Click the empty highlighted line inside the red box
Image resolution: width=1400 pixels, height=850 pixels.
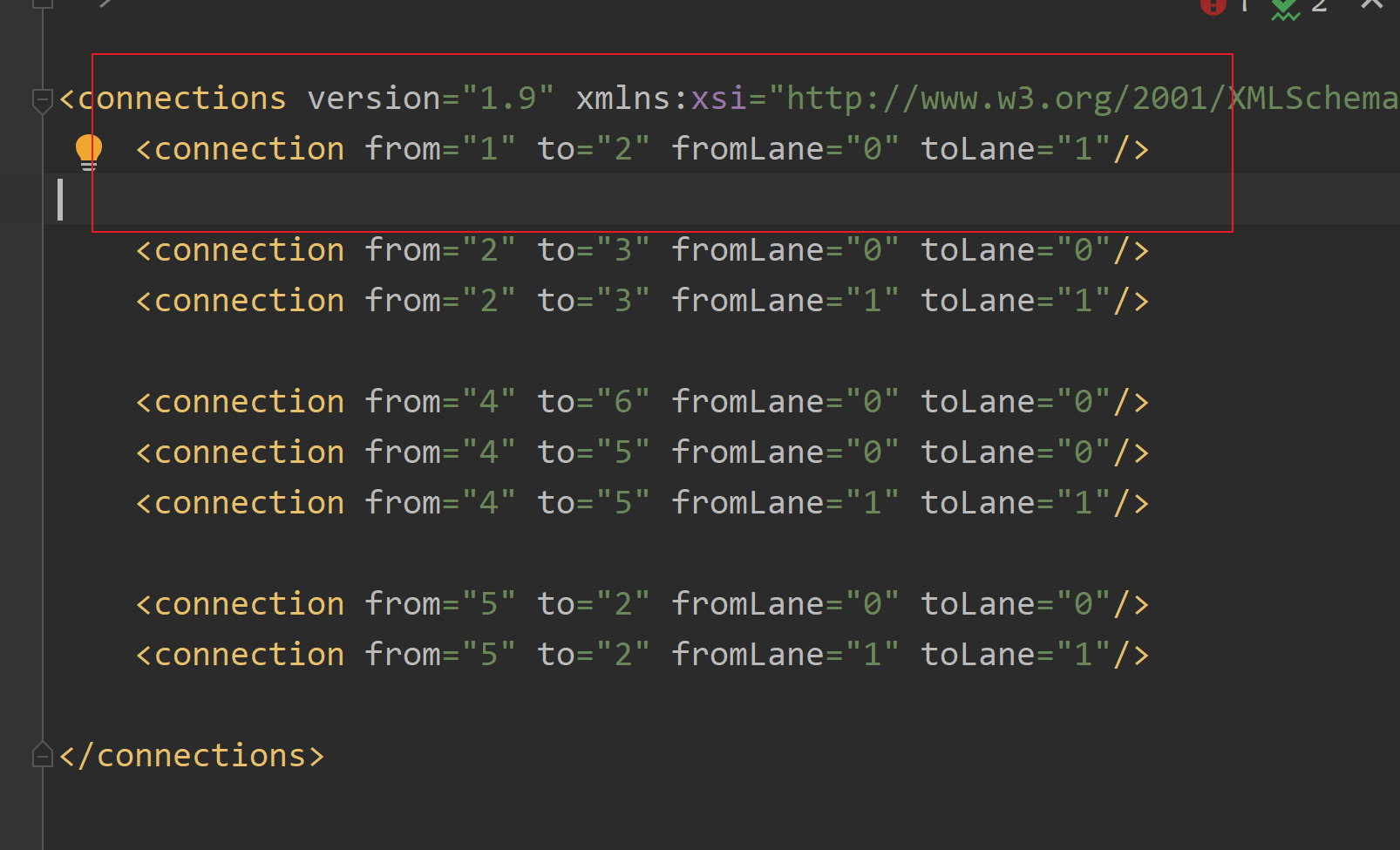pos(349,200)
